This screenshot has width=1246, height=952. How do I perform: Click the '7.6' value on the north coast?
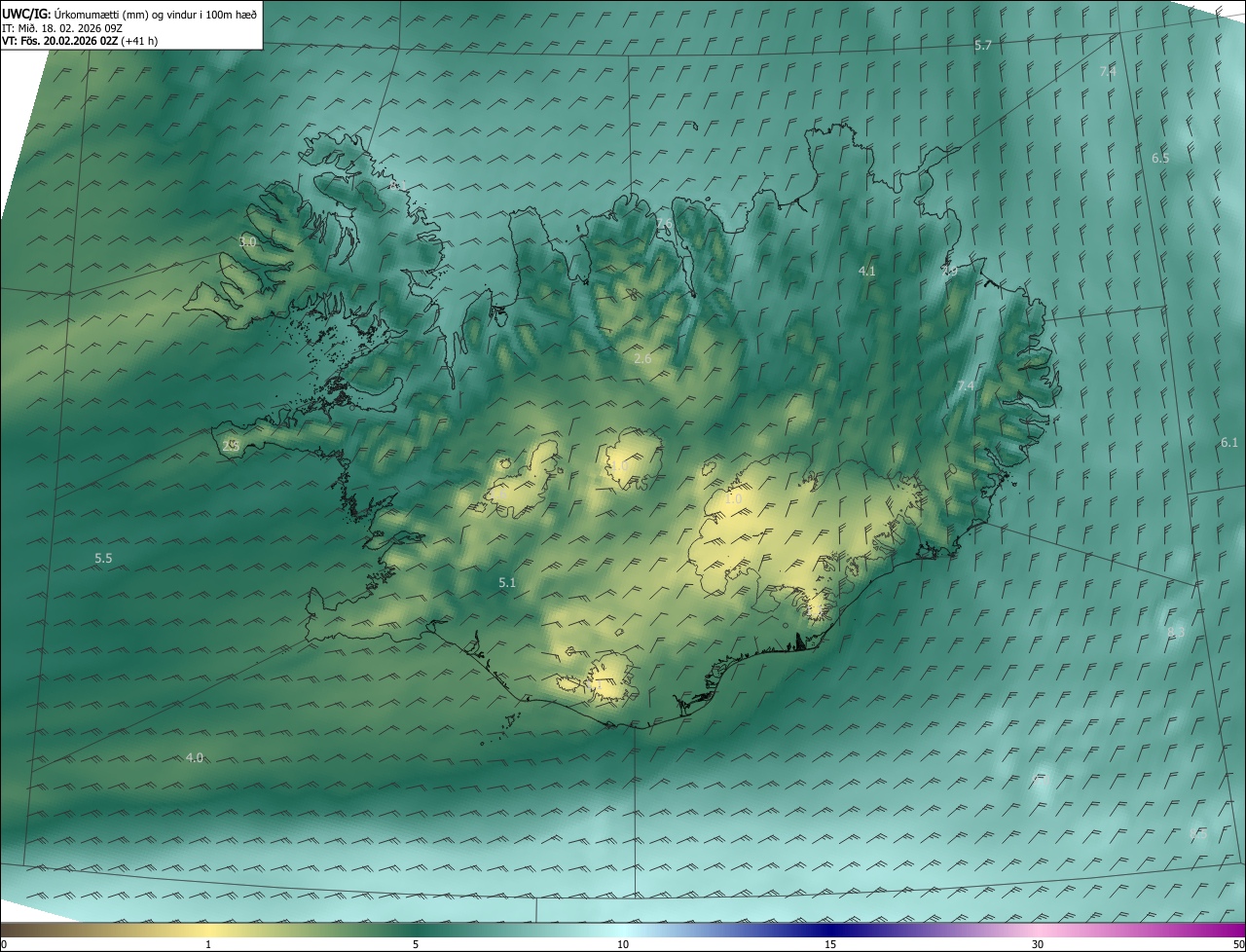tap(665, 225)
